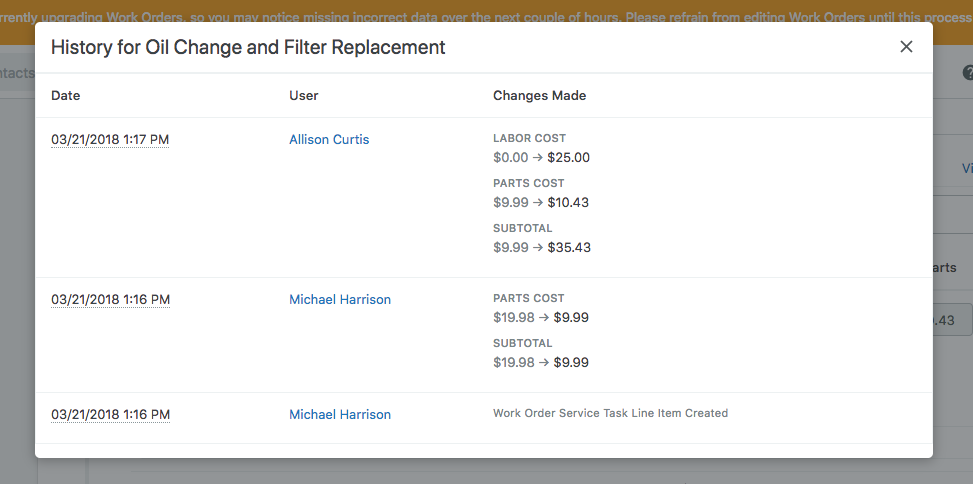The width and height of the screenshot is (973, 484).
Task: Click the 03/21/2018 1:17 PM date
Action: click(x=110, y=140)
